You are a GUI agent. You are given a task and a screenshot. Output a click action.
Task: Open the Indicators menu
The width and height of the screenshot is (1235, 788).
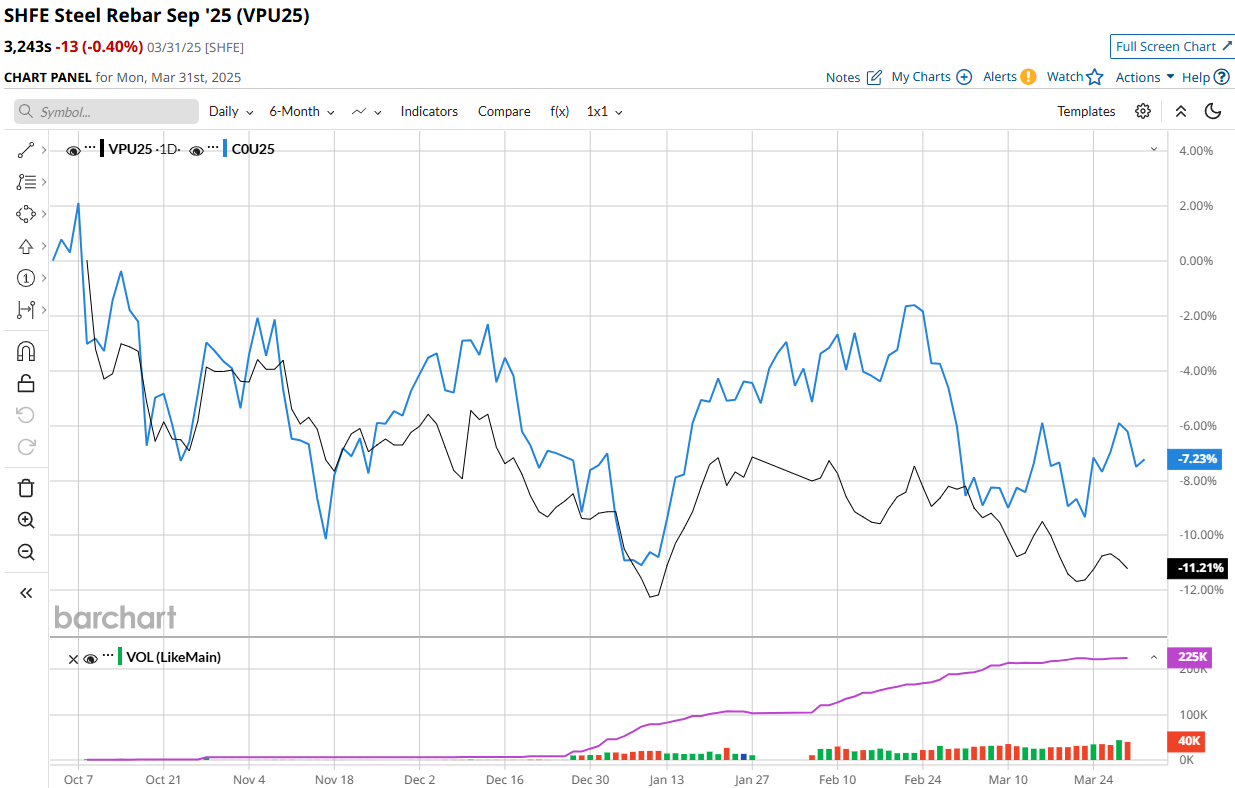click(x=429, y=111)
